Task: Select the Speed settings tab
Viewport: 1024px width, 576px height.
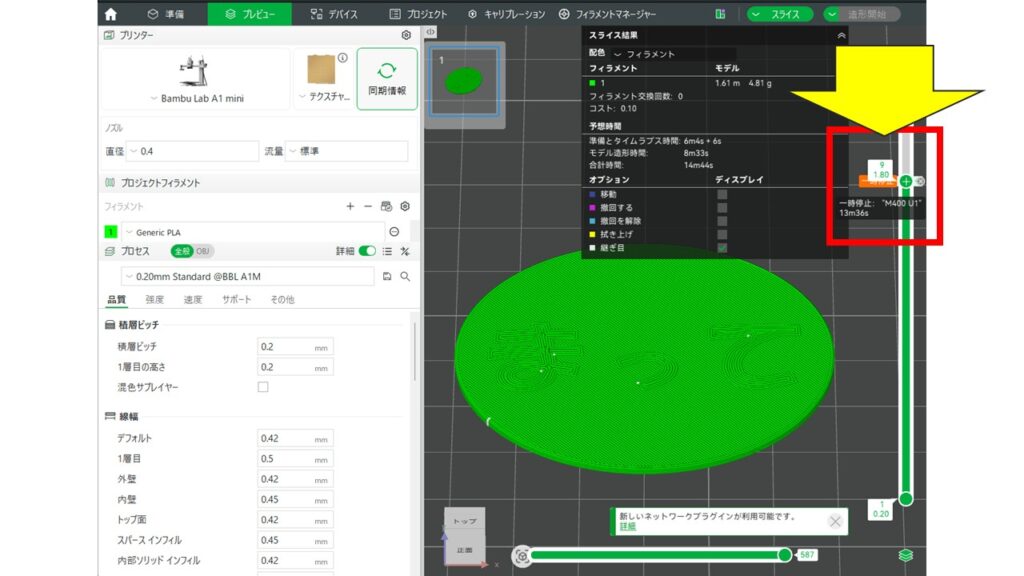Action: [x=193, y=299]
